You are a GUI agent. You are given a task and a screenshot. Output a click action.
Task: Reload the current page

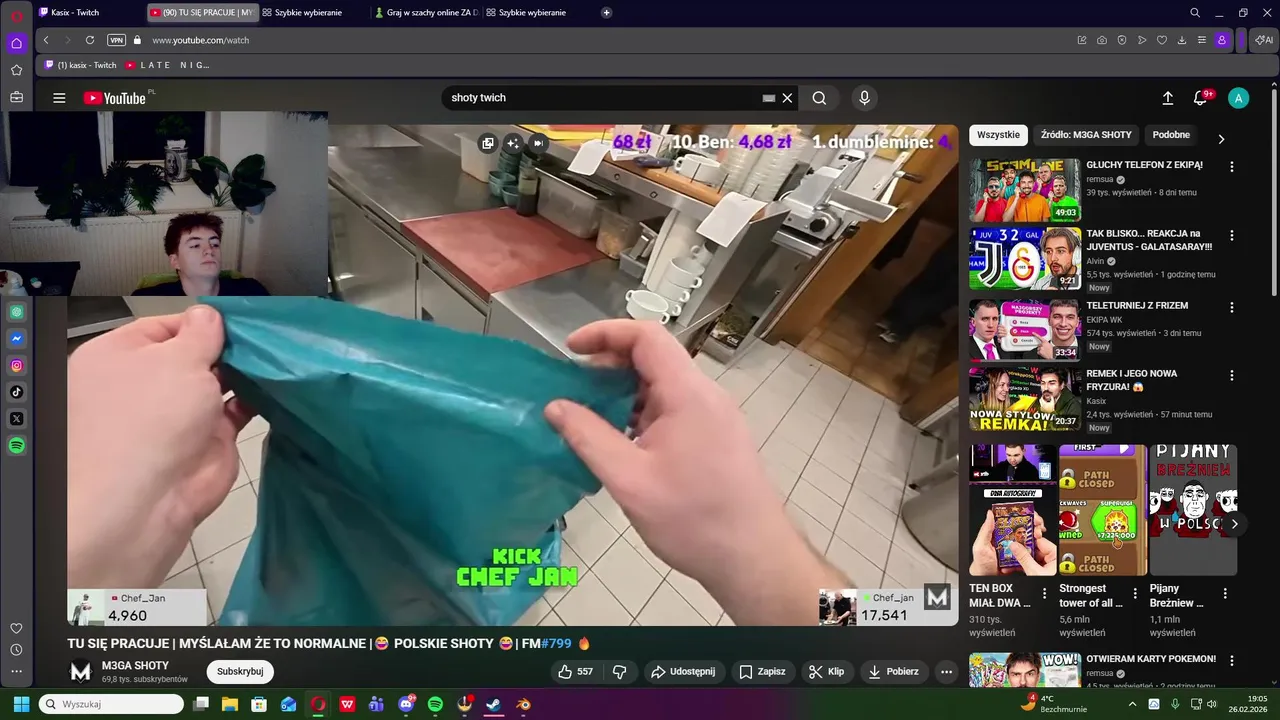[90, 40]
